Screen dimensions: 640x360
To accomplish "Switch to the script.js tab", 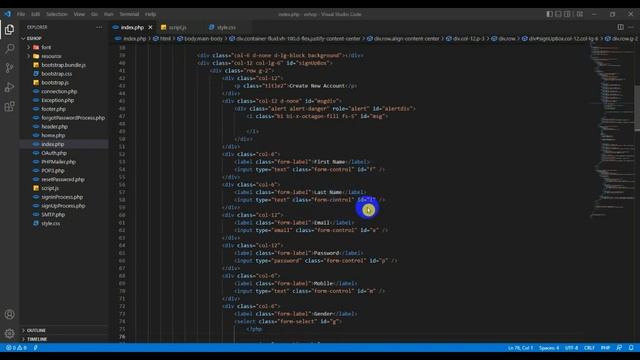I will pos(178,27).
